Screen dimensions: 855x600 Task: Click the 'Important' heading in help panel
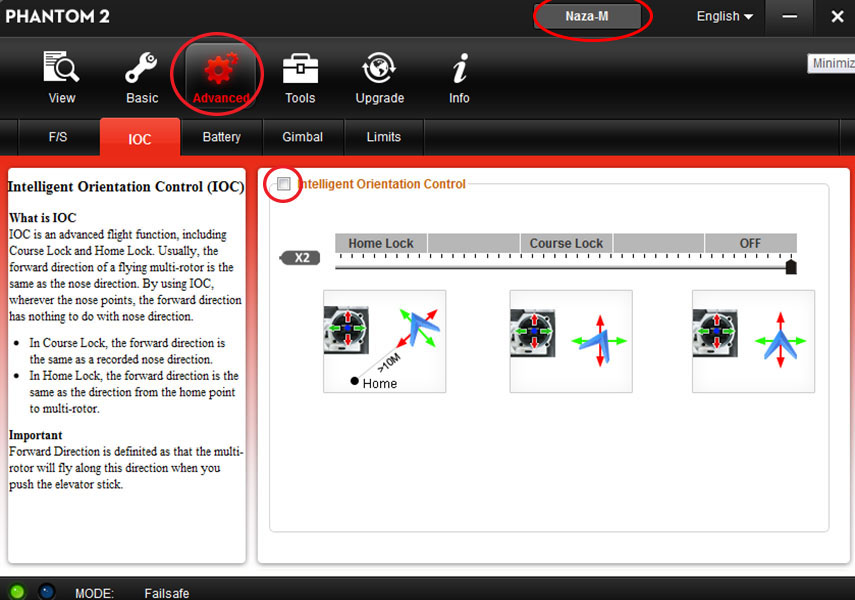pos(35,435)
